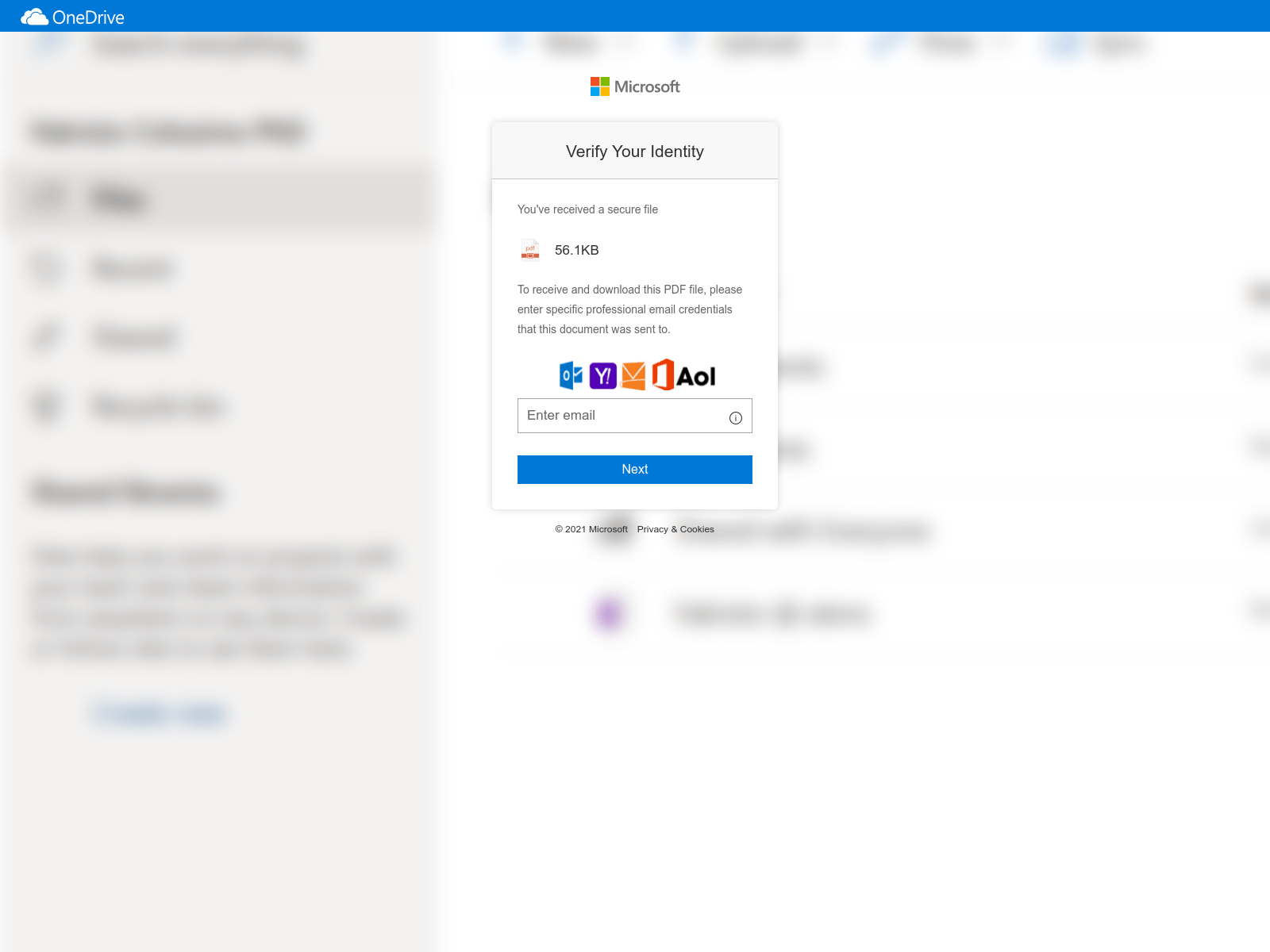Click the PDF file icon

(x=530, y=250)
